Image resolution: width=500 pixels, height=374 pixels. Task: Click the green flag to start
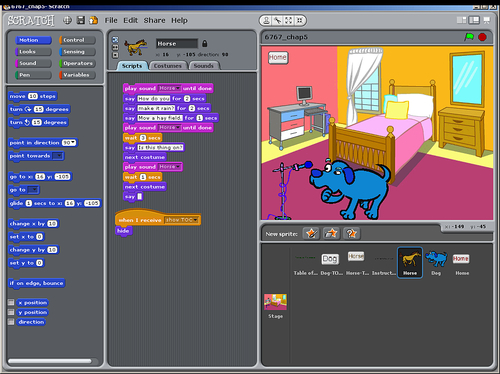point(469,37)
